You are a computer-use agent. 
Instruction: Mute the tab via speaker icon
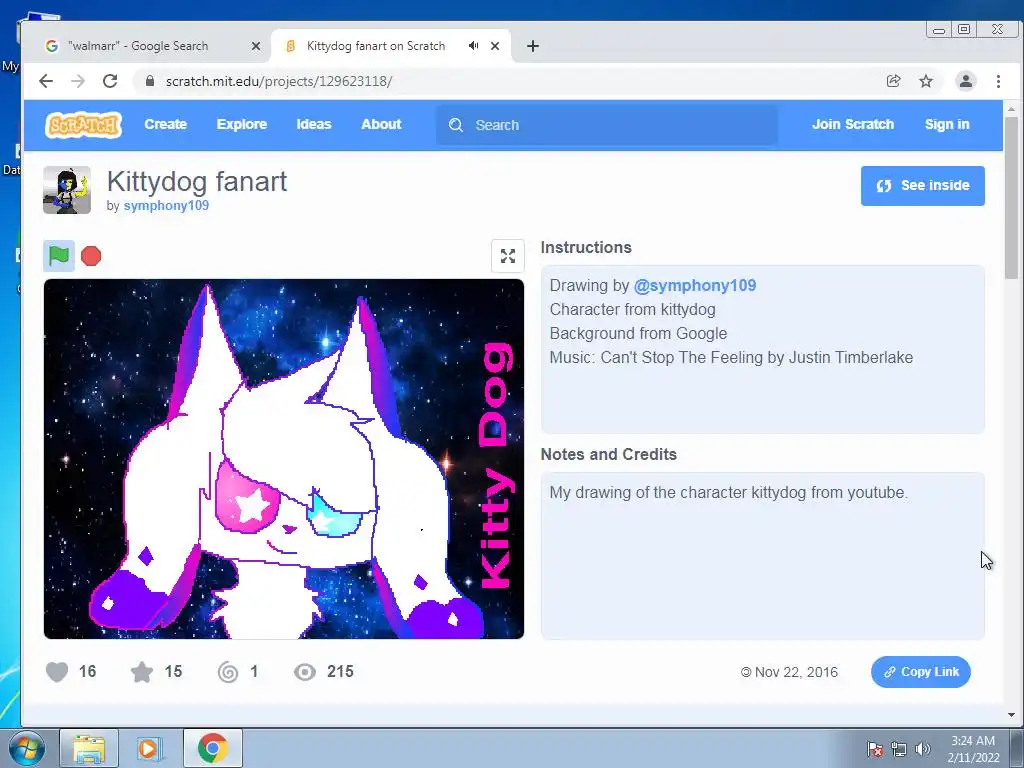[473, 46]
